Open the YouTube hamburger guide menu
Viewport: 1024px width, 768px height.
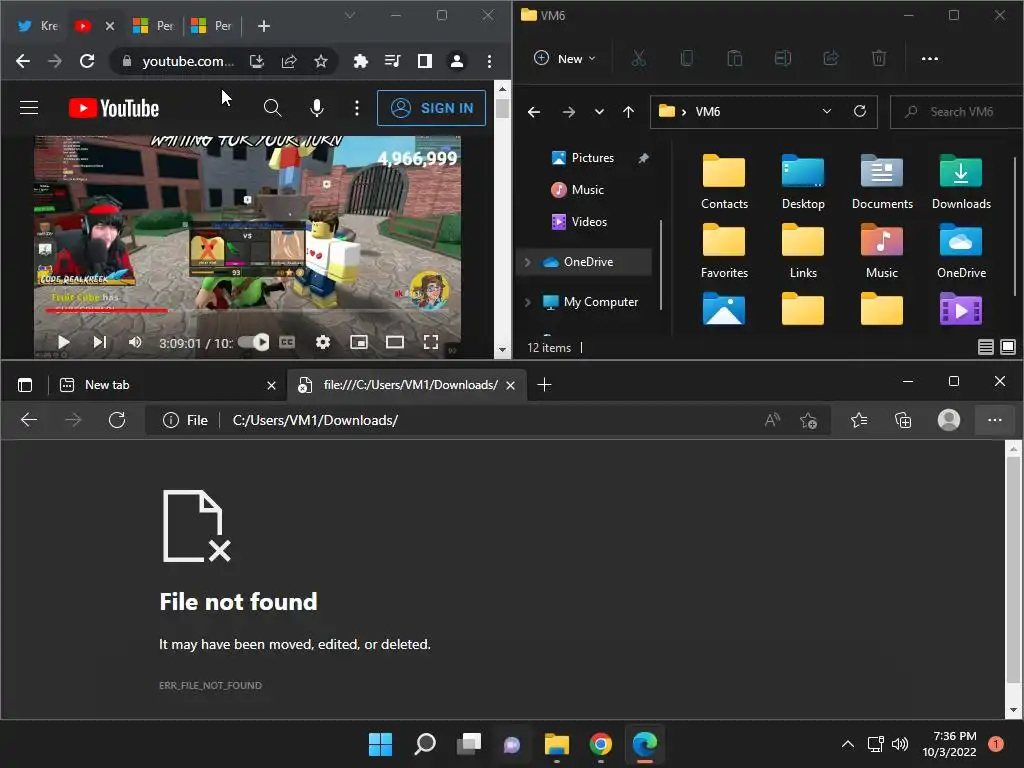(x=29, y=108)
